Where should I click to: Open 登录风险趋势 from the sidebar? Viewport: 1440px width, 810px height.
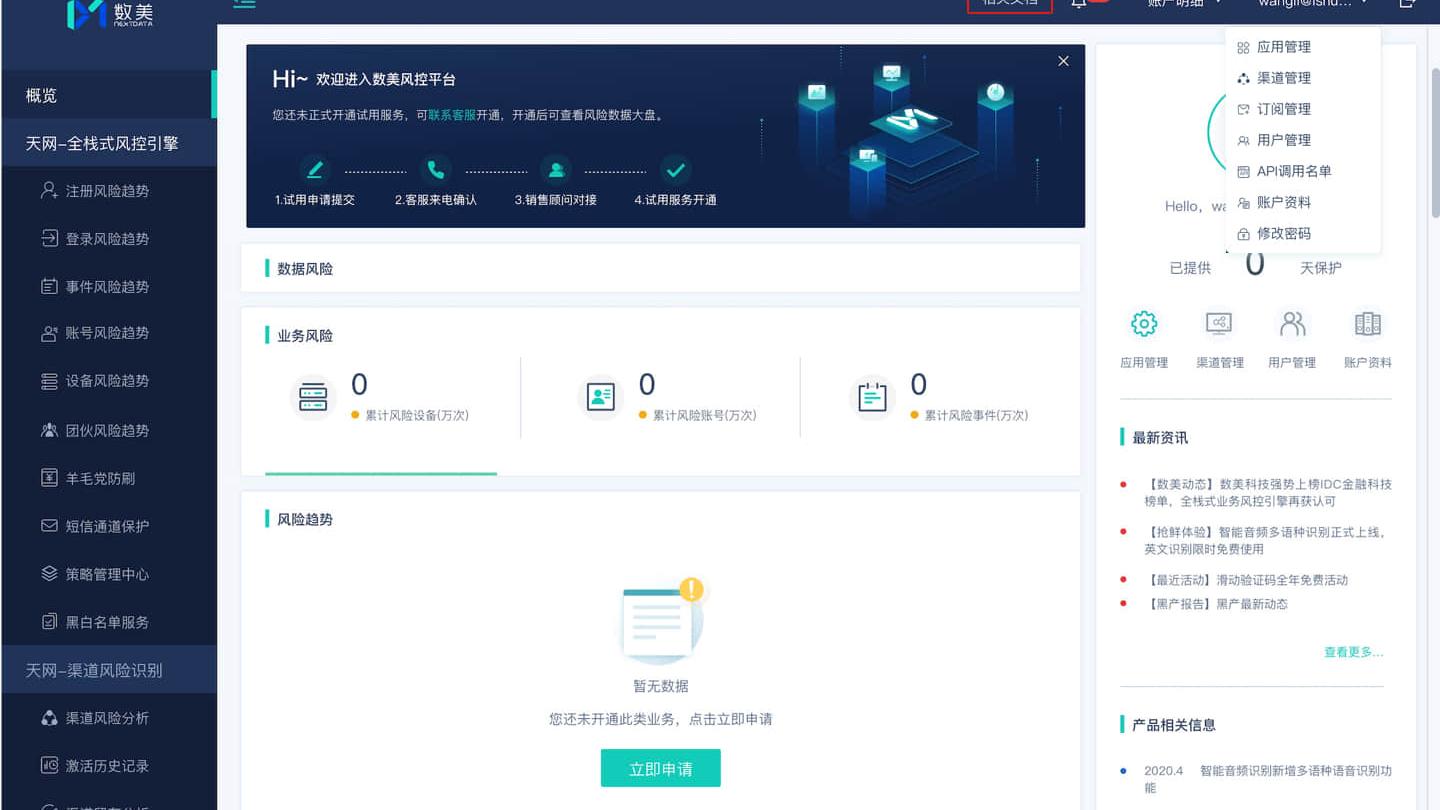pos(107,238)
